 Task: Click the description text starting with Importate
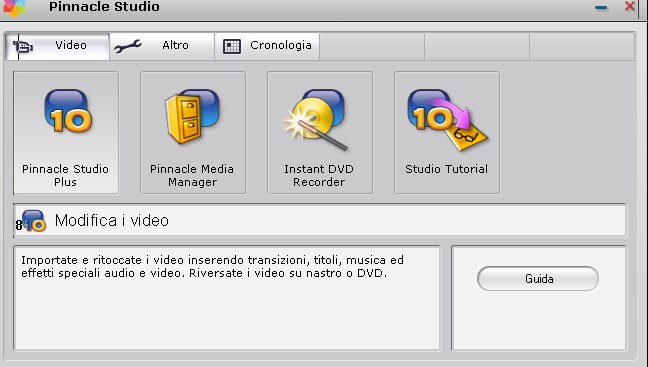212,267
